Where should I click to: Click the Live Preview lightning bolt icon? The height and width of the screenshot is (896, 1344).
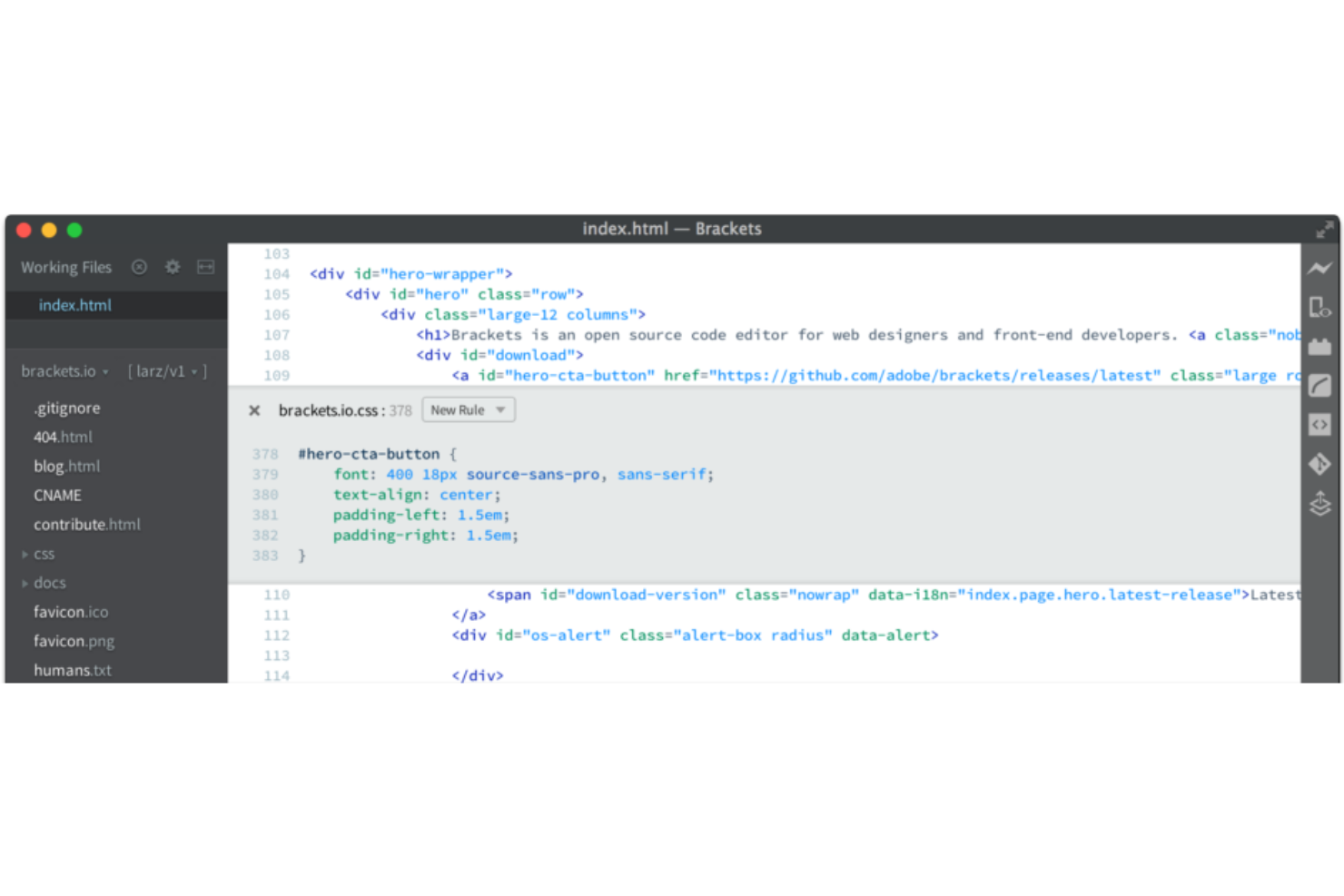coord(1320,267)
